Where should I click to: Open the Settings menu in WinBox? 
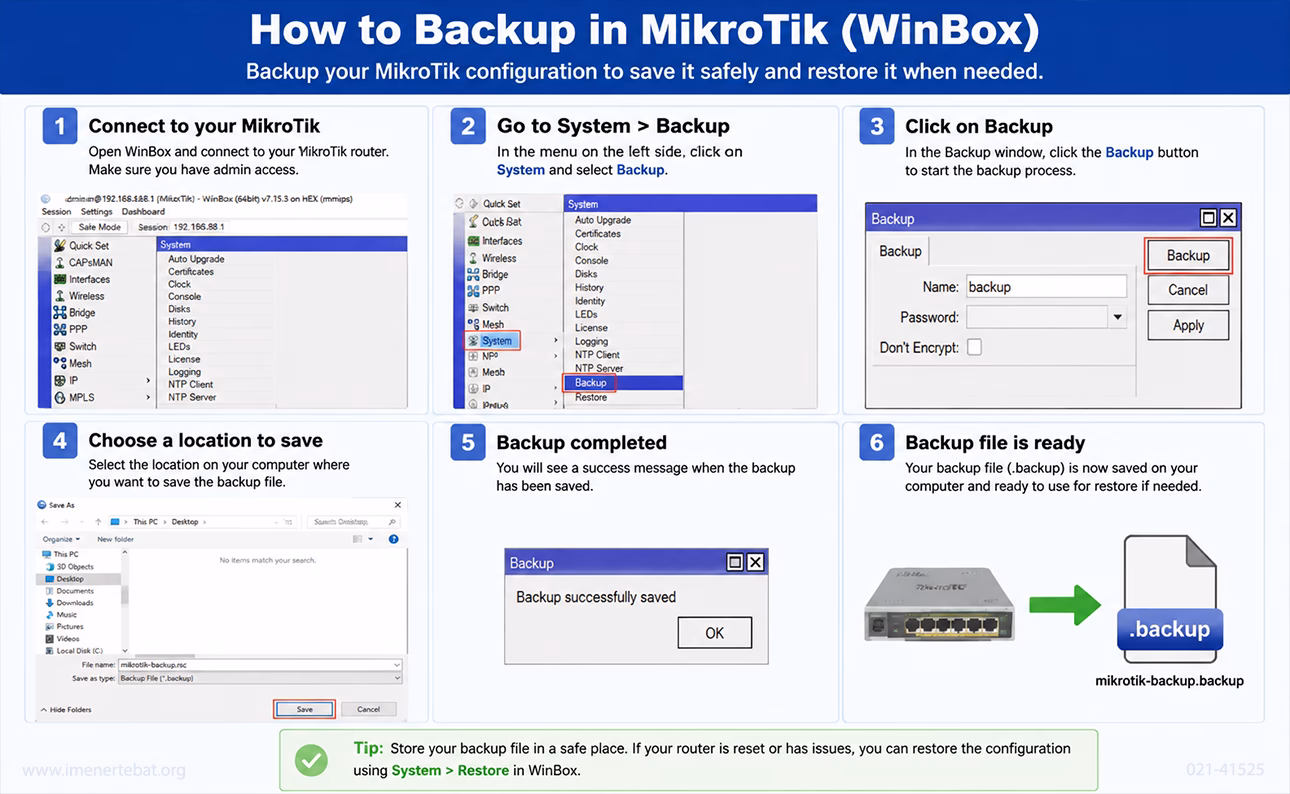(x=97, y=212)
